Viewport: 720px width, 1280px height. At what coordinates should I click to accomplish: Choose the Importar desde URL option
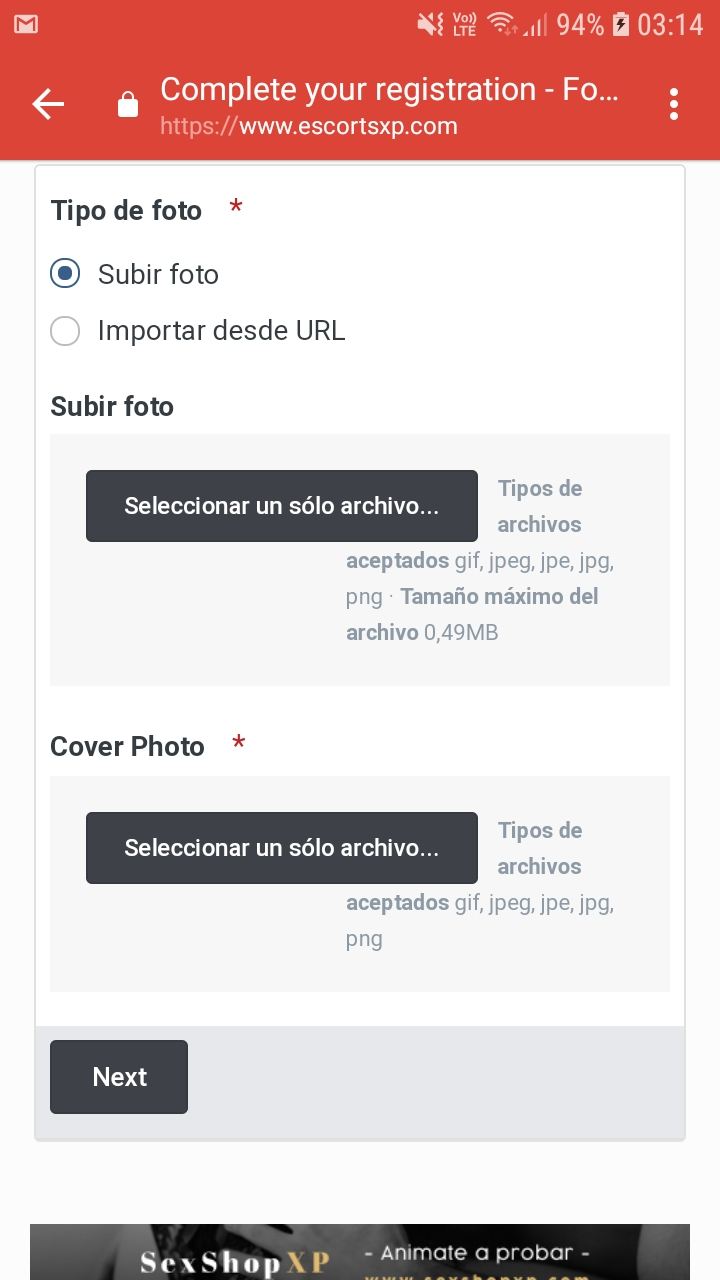65,331
